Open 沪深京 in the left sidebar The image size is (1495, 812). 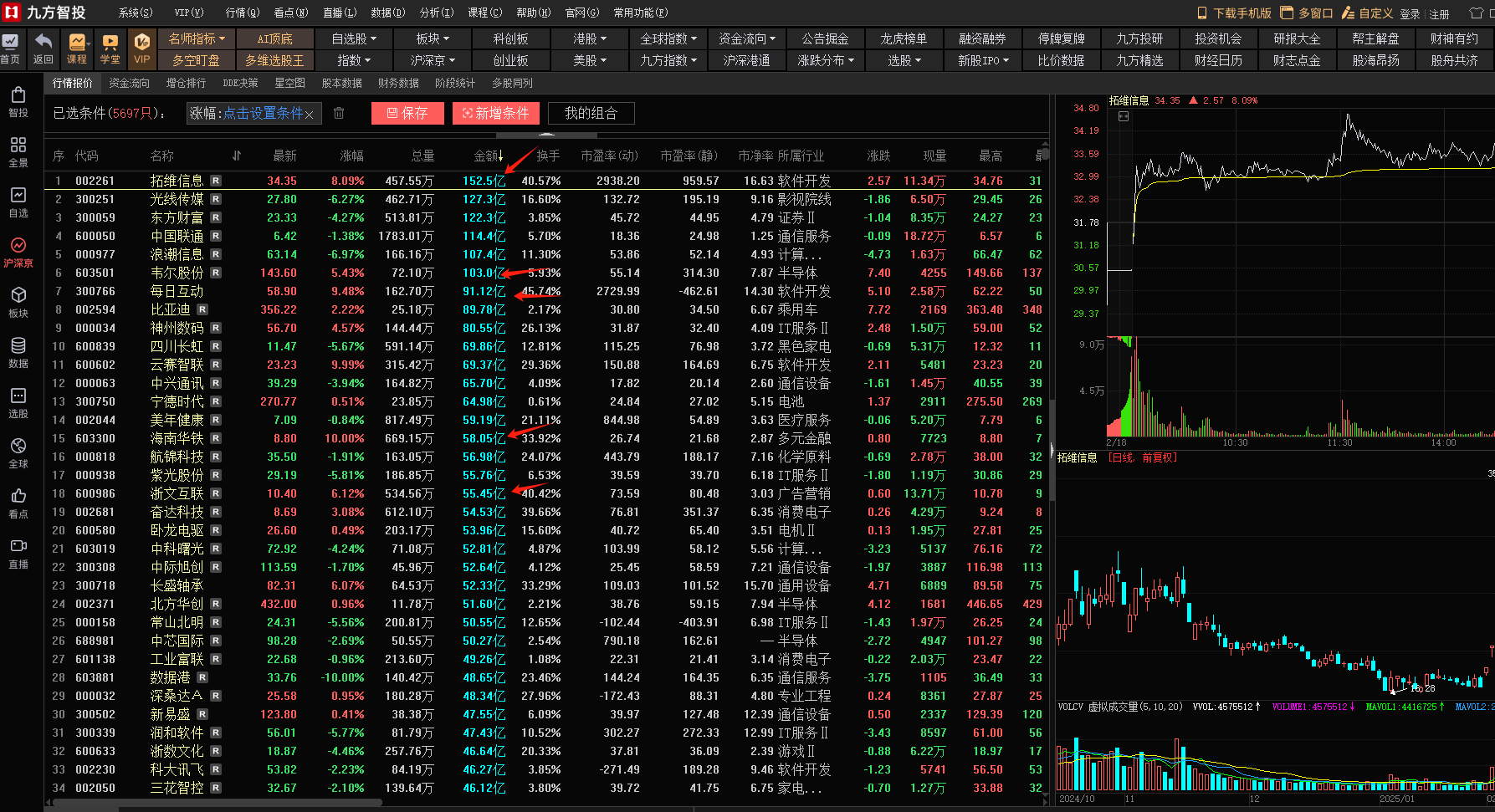(18, 252)
